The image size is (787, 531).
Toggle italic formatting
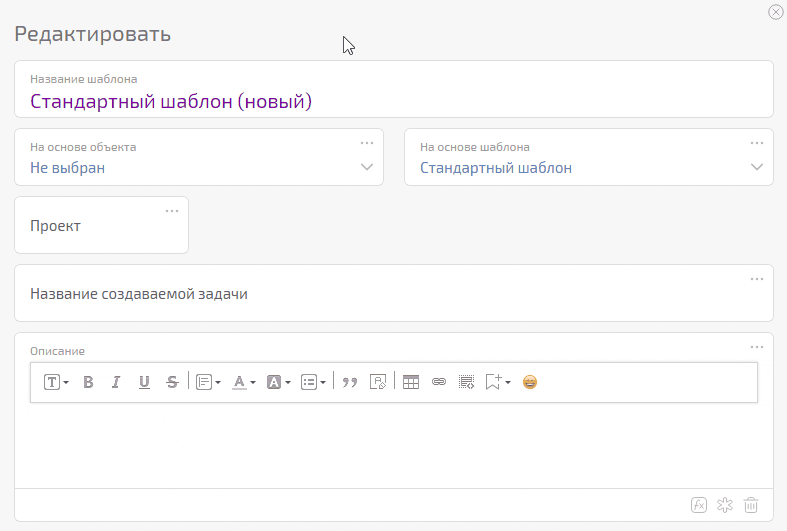[x=116, y=382]
